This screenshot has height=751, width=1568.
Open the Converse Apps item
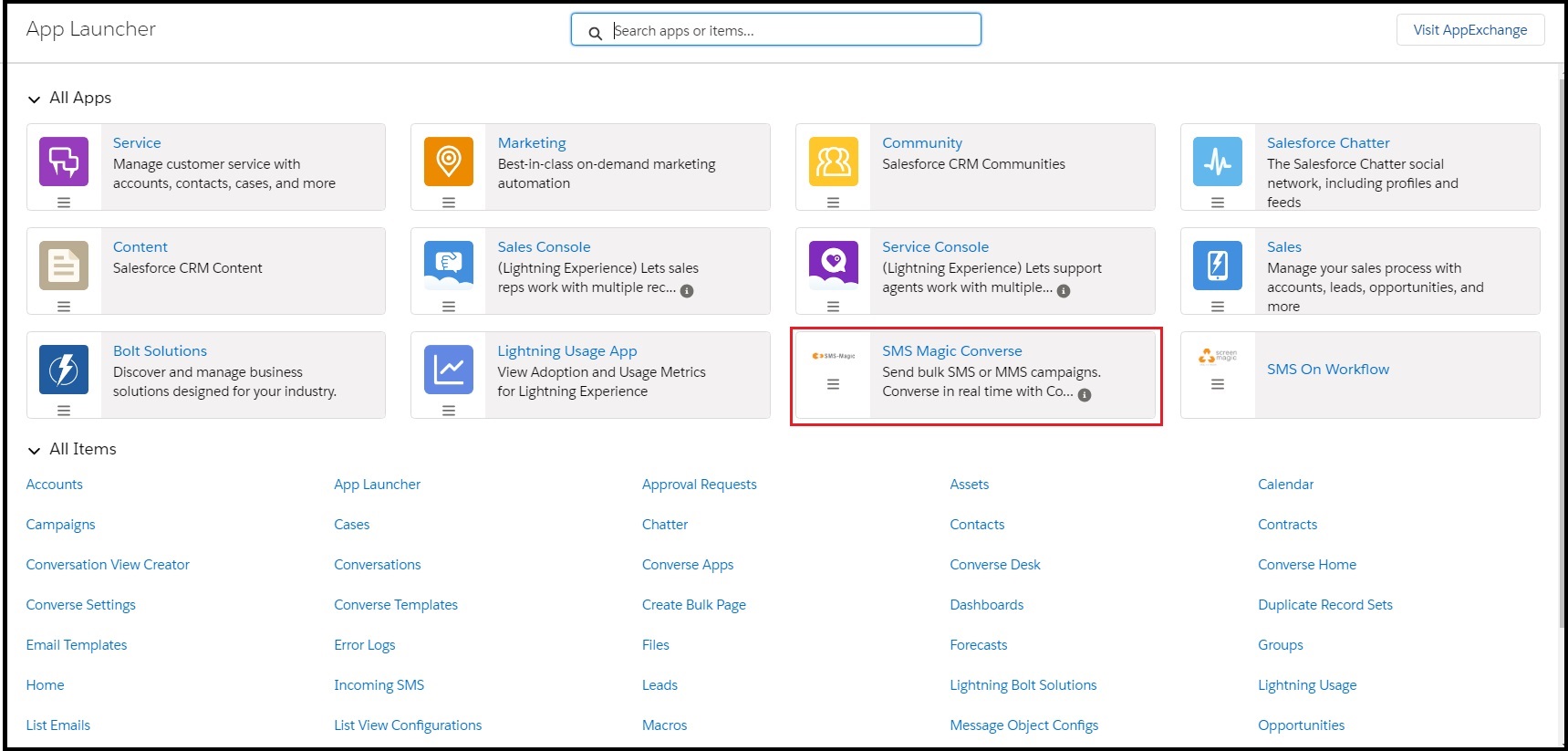688,565
